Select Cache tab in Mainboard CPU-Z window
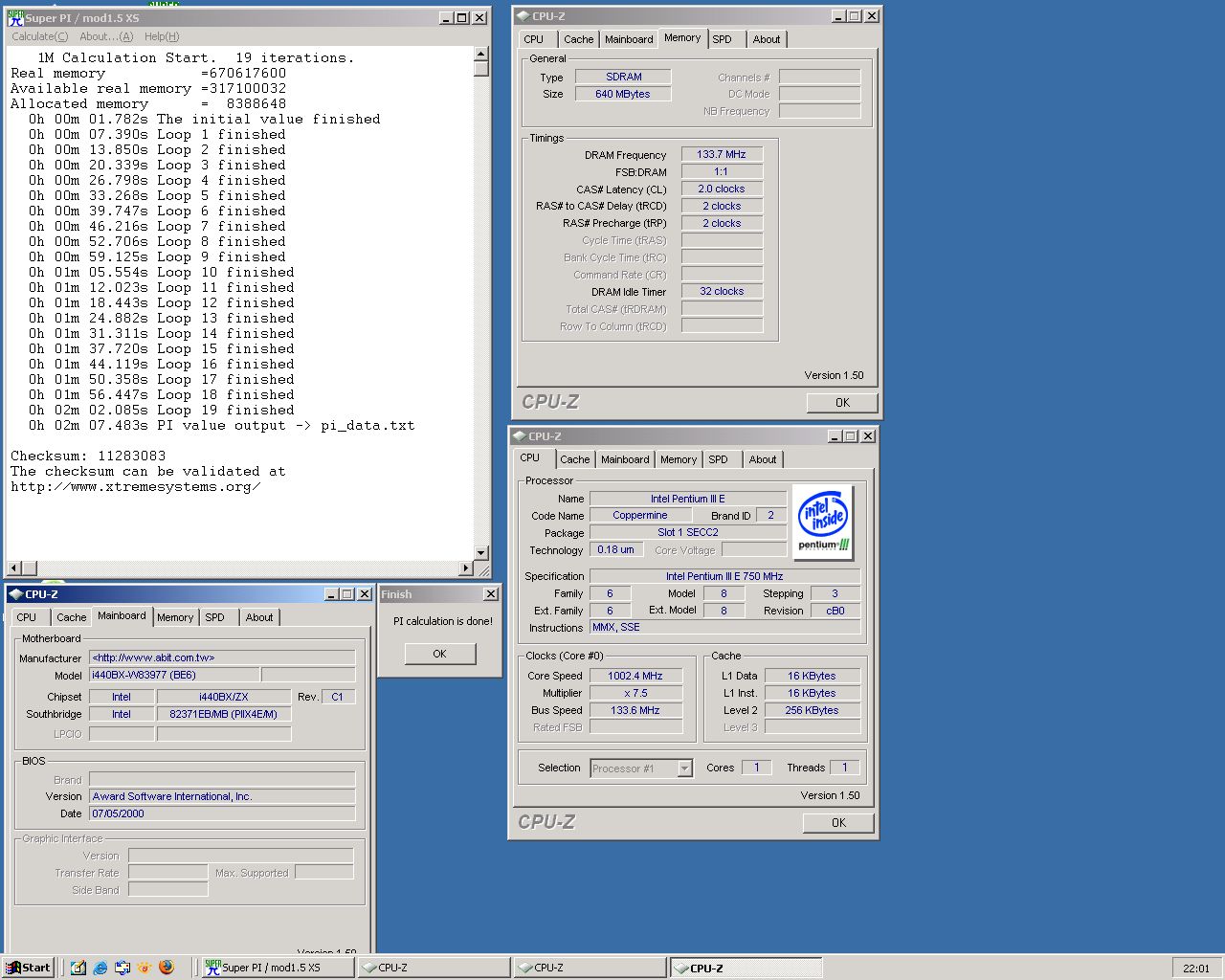 pyautogui.click(x=72, y=617)
